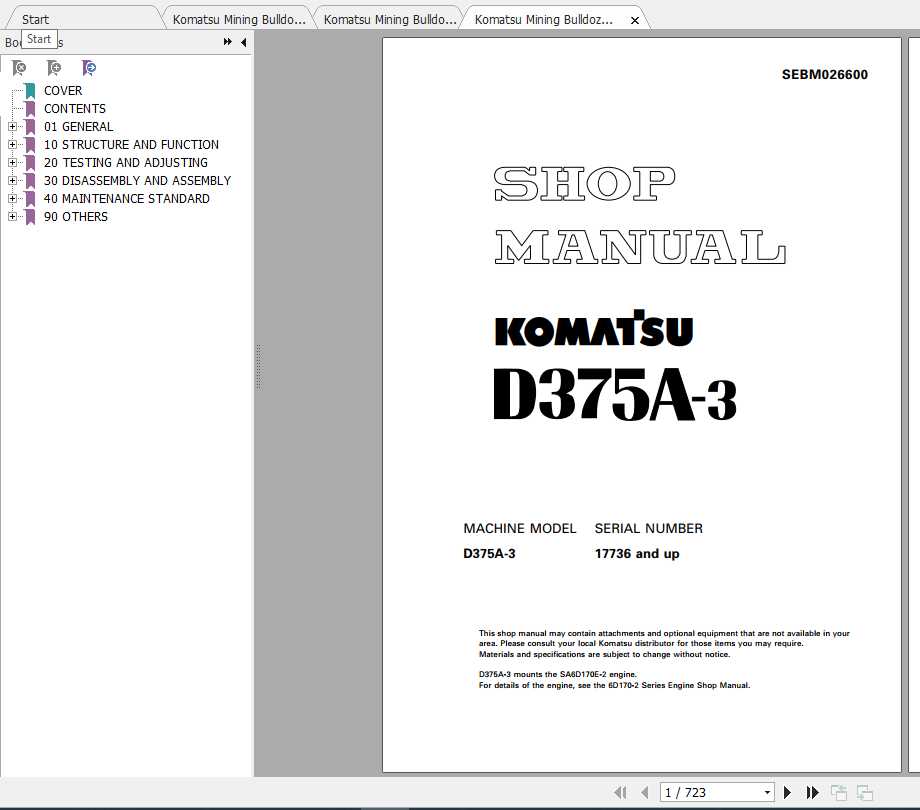Expand the 90 OTHERS bookmark node

pos(12,217)
